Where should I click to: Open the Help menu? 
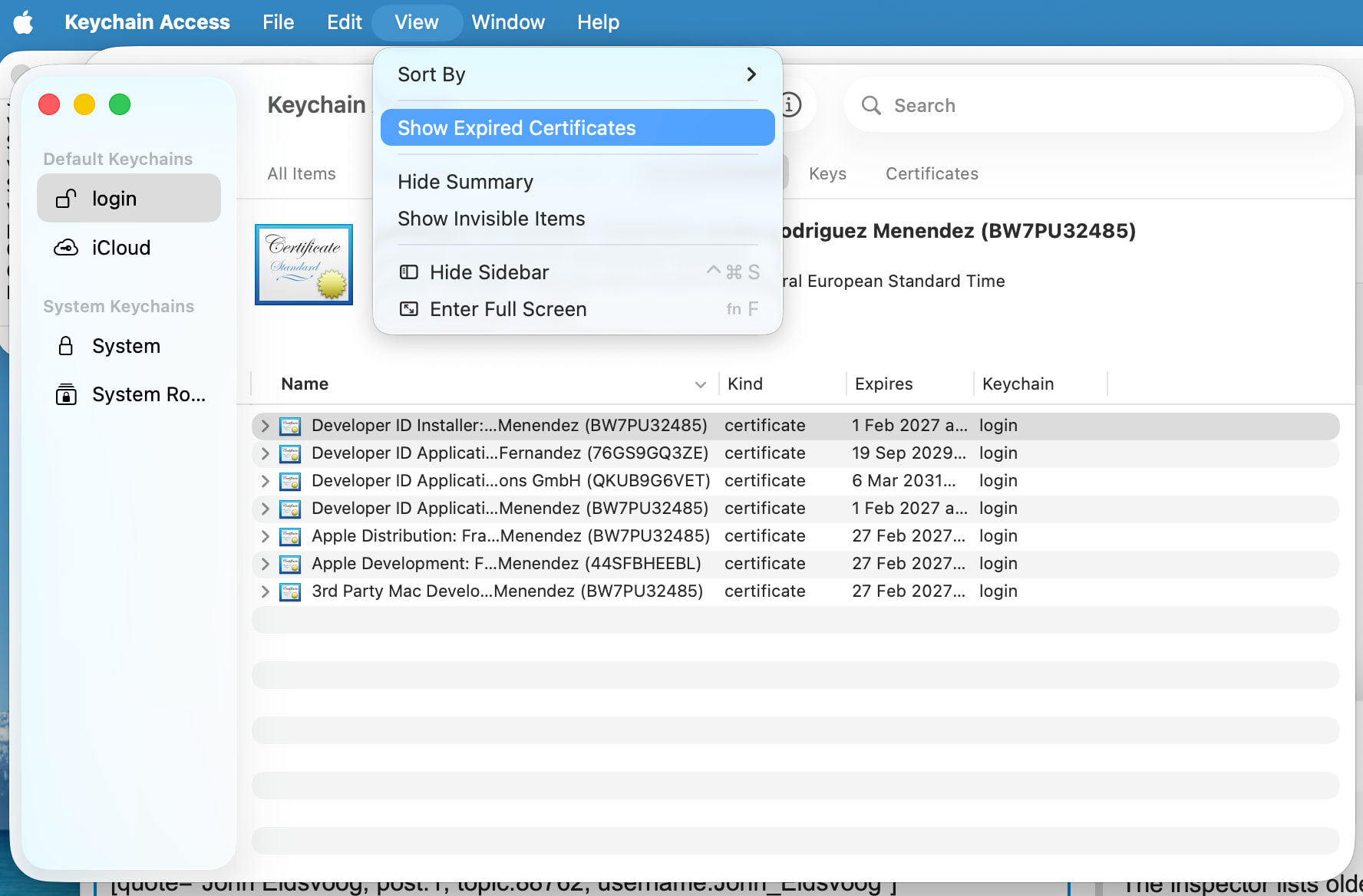pos(598,22)
